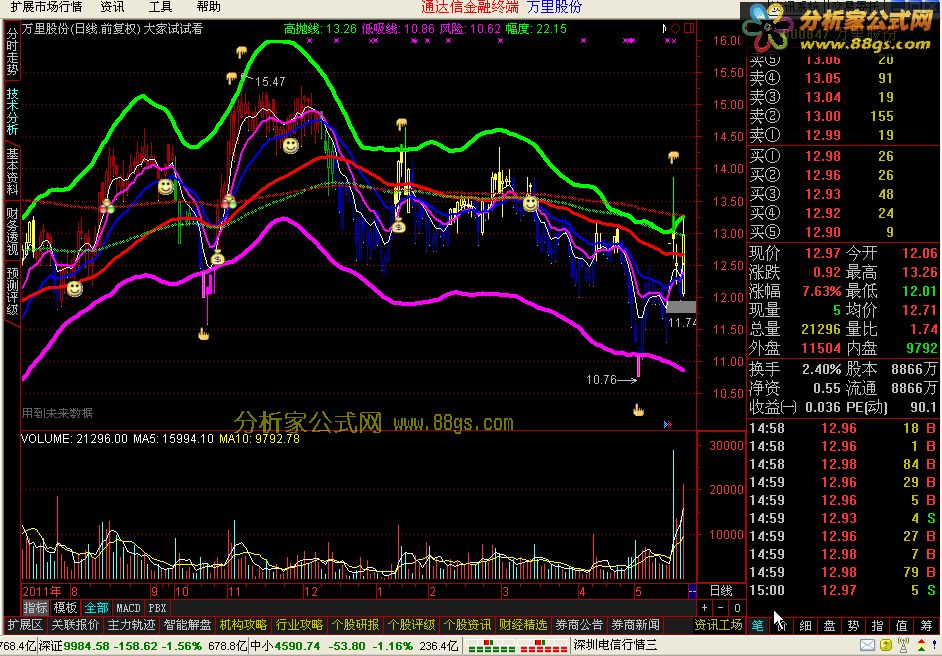Click the red window-split icon above chart
The height and width of the screenshot is (656, 942).
pos(688,28)
